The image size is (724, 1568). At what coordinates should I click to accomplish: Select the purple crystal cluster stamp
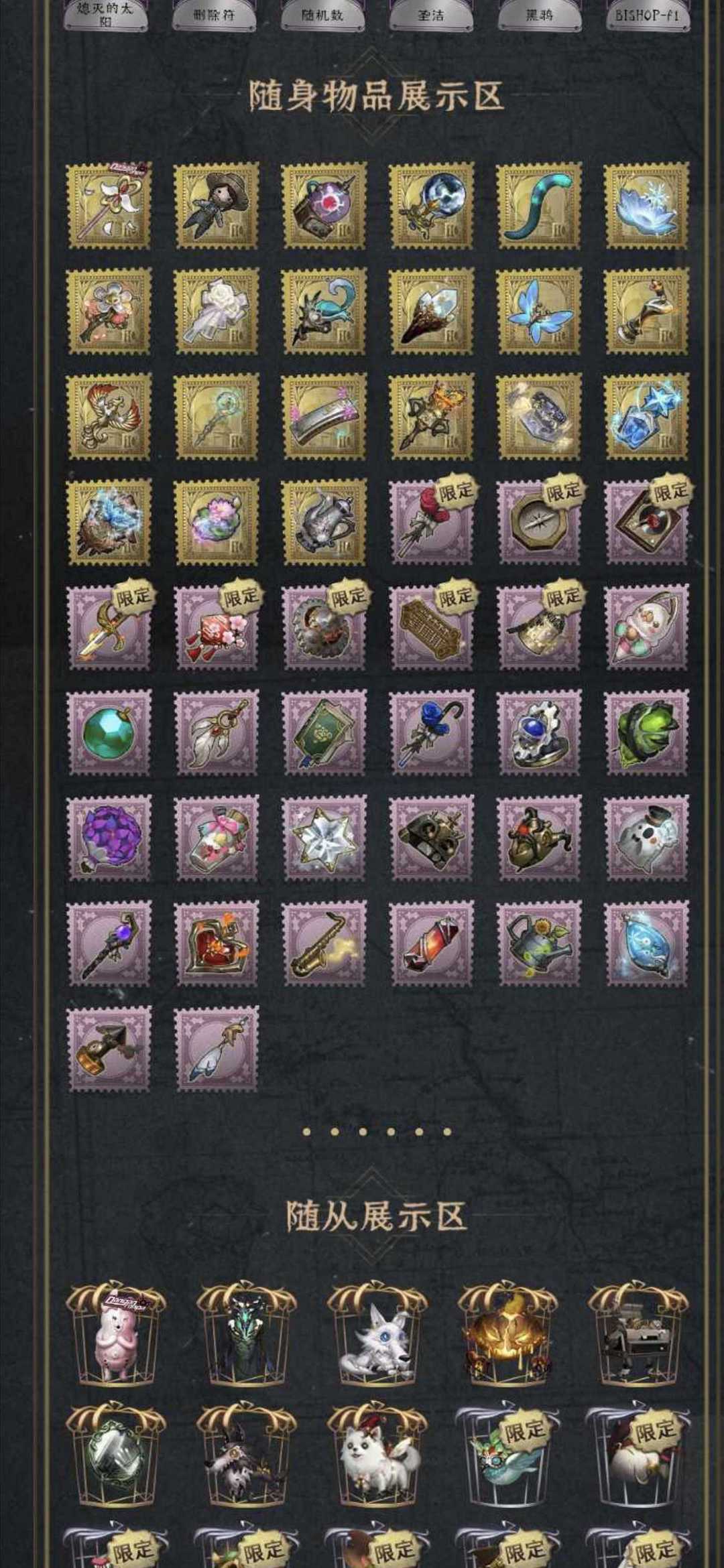click(109, 838)
